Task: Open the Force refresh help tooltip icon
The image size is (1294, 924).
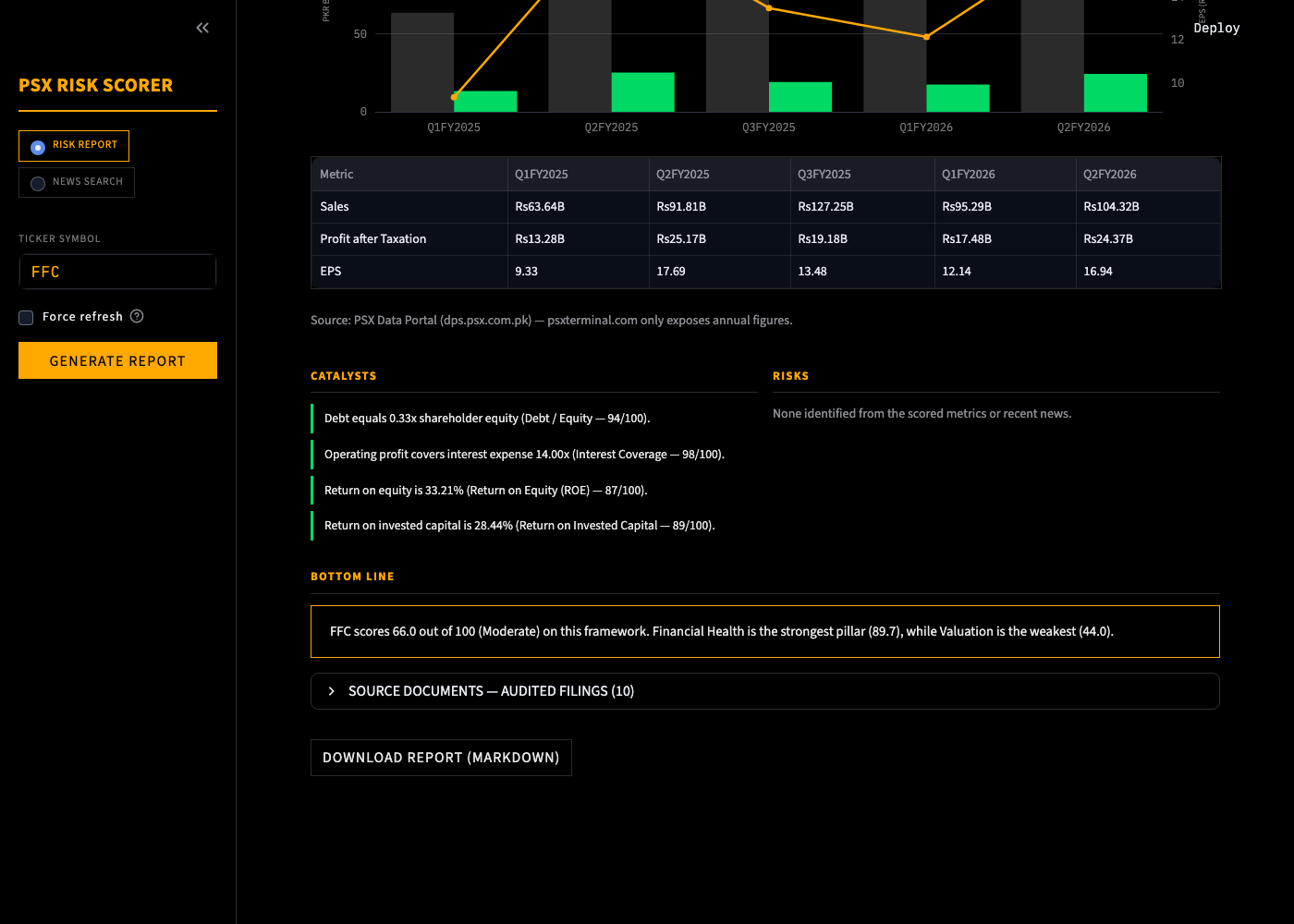Action: (x=137, y=316)
